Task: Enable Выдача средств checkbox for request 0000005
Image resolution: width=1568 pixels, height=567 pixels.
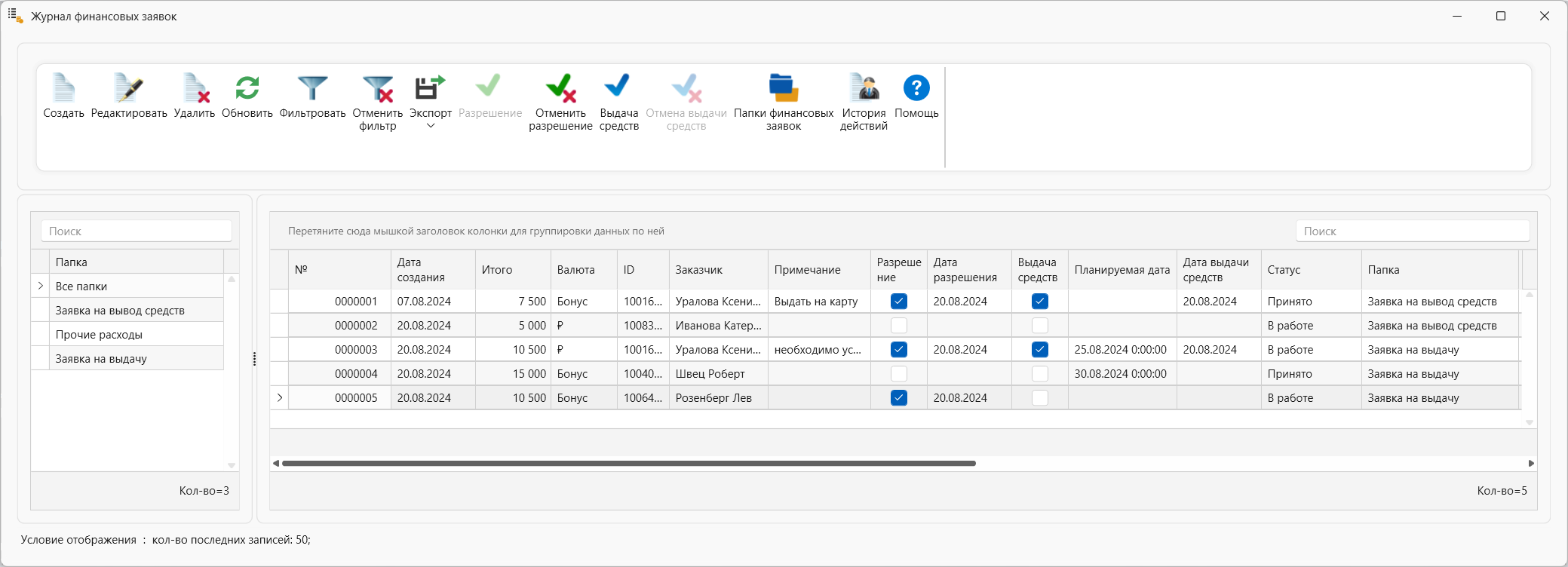Action: (1039, 398)
